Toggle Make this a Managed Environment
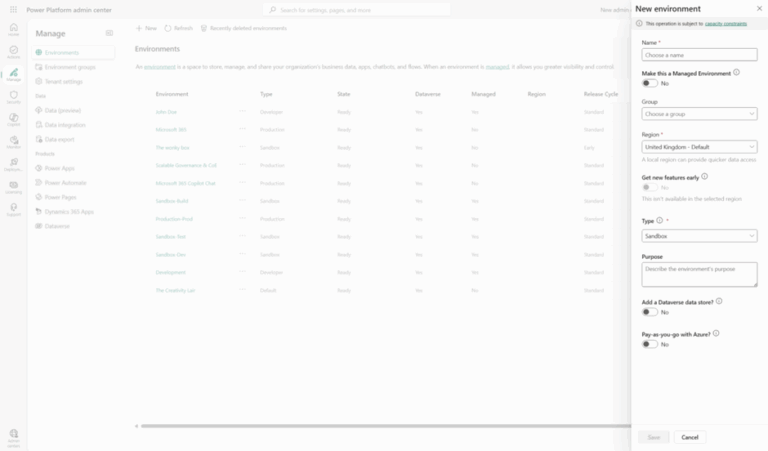This screenshot has height=451, width=768. [x=650, y=83]
